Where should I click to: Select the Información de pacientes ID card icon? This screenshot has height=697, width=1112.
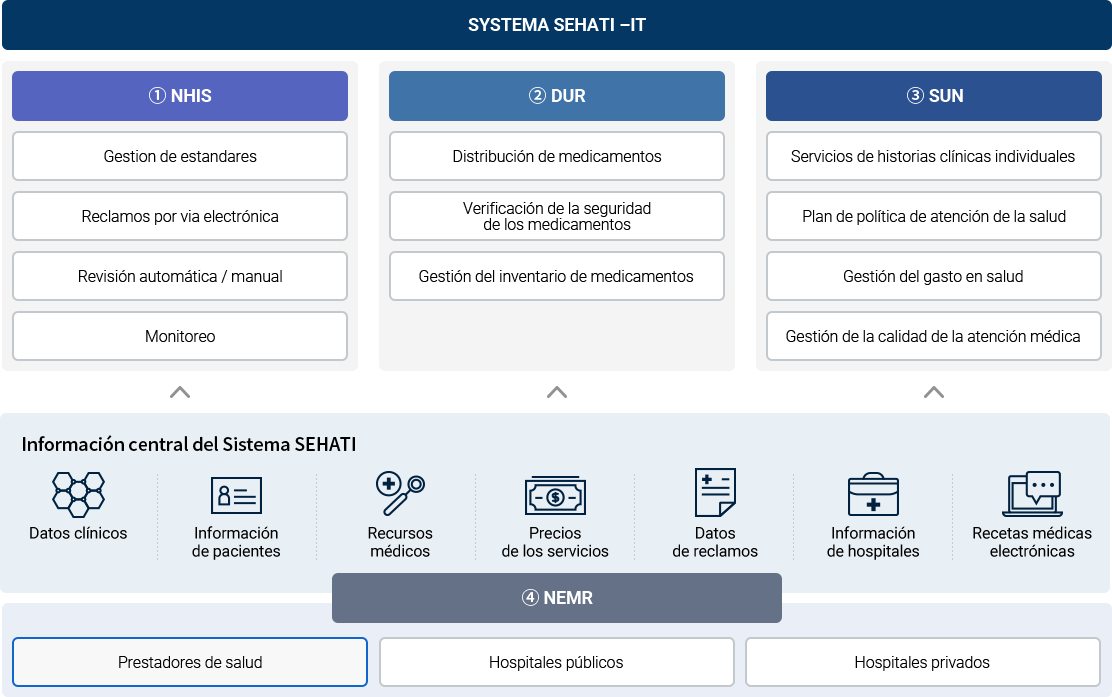tap(236, 495)
